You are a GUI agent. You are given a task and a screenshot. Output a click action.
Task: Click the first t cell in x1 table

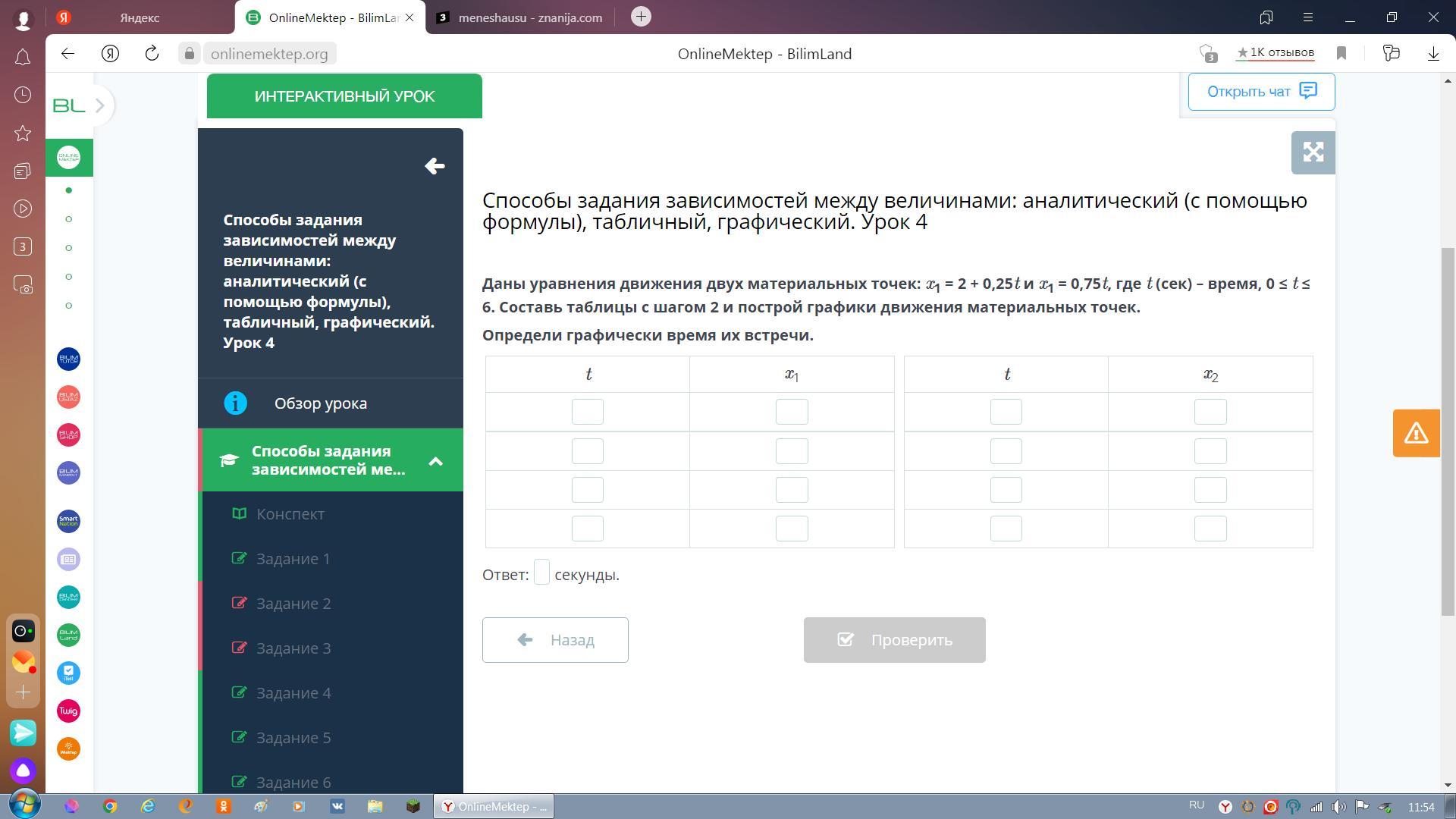tap(588, 412)
